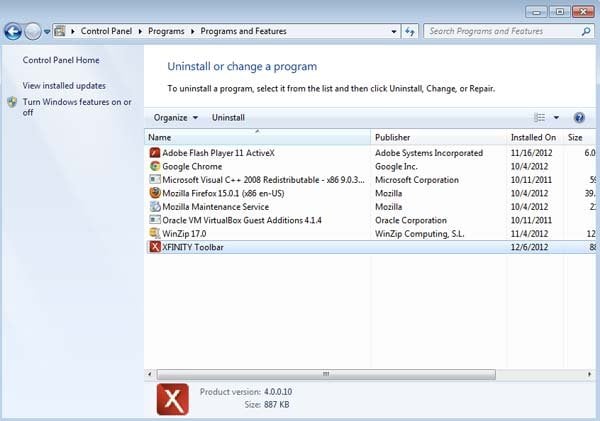Image resolution: width=600 pixels, height=421 pixels.
Task: Select Adobe Flash Player 11 ActiveX name
Action: 218,153
